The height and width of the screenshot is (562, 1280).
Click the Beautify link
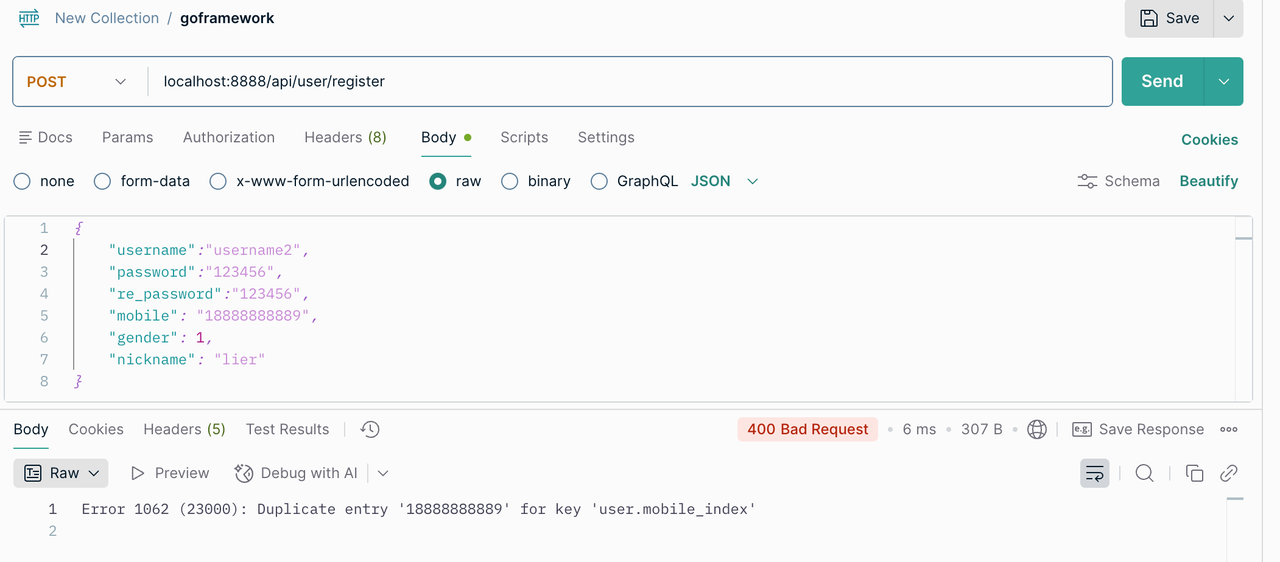coord(1209,181)
